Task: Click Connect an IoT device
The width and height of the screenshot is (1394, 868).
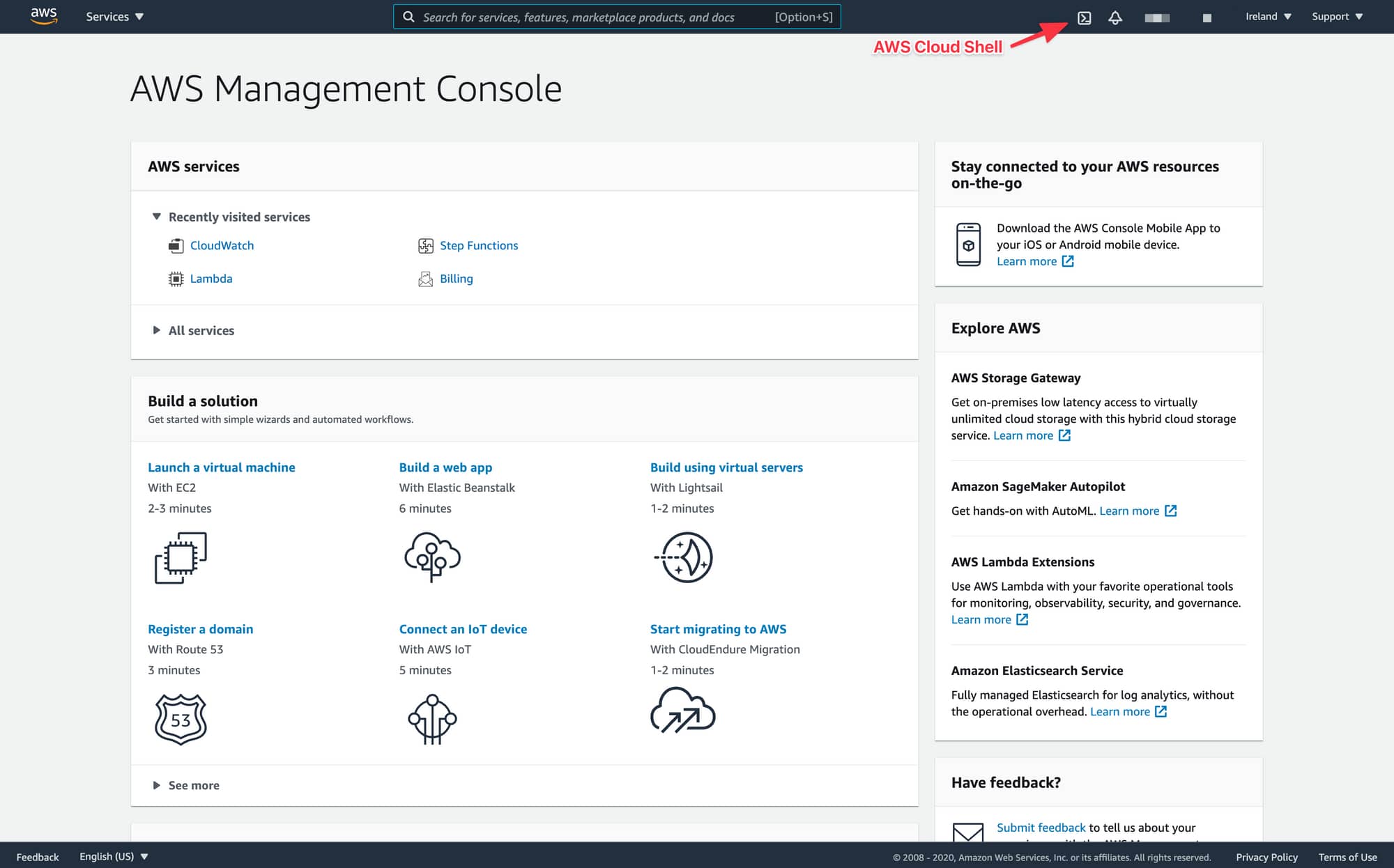Action: (463, 629)
